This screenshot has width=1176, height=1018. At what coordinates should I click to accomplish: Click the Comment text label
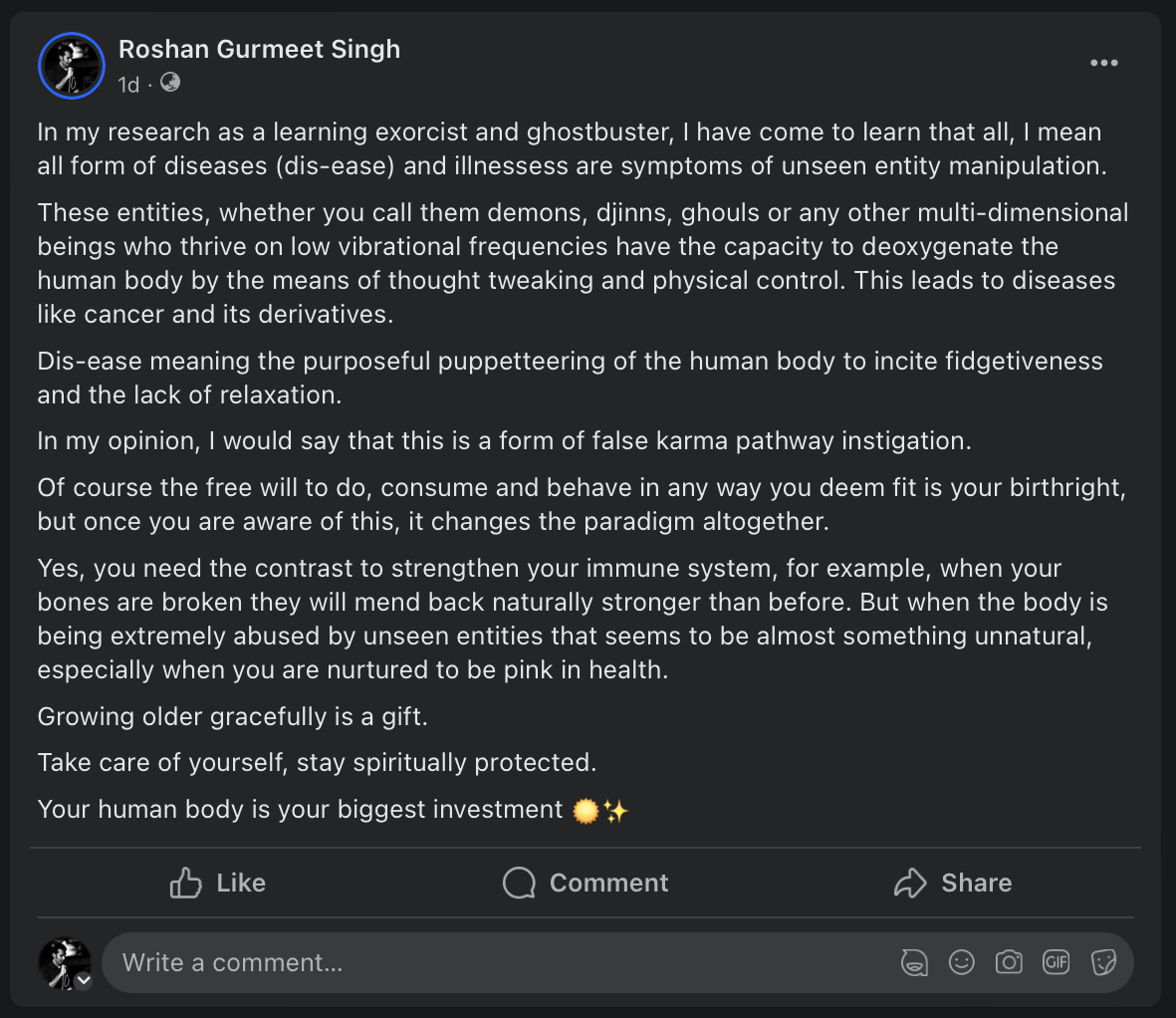(608, 883)
